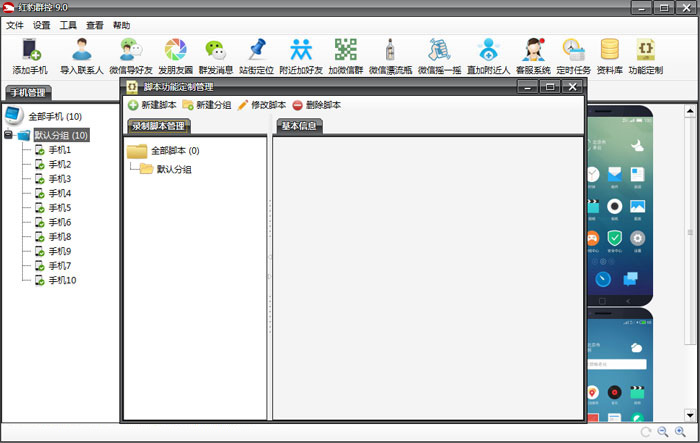Select the 站街定位 pin icon
700x443 pixels.
[256, 56]
